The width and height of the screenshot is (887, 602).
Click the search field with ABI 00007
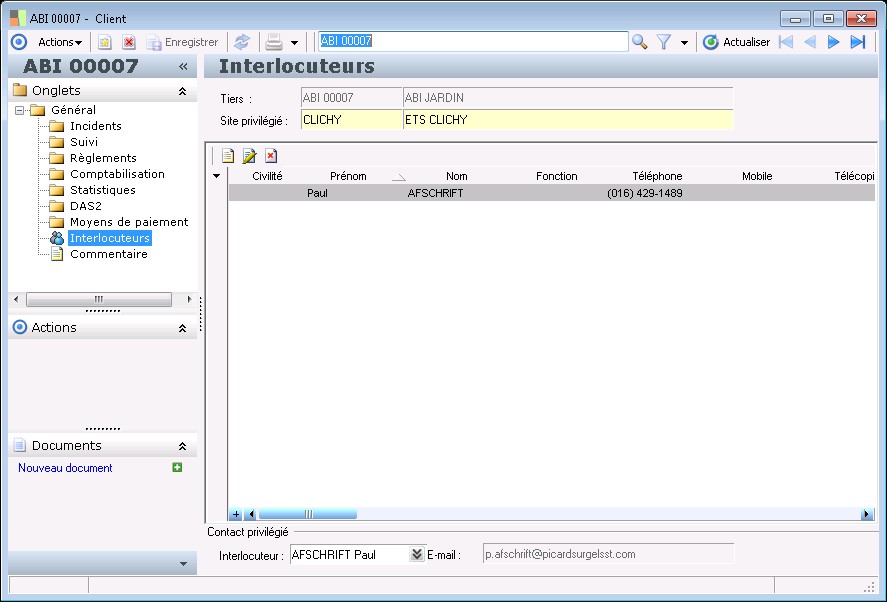click(473, 41)
